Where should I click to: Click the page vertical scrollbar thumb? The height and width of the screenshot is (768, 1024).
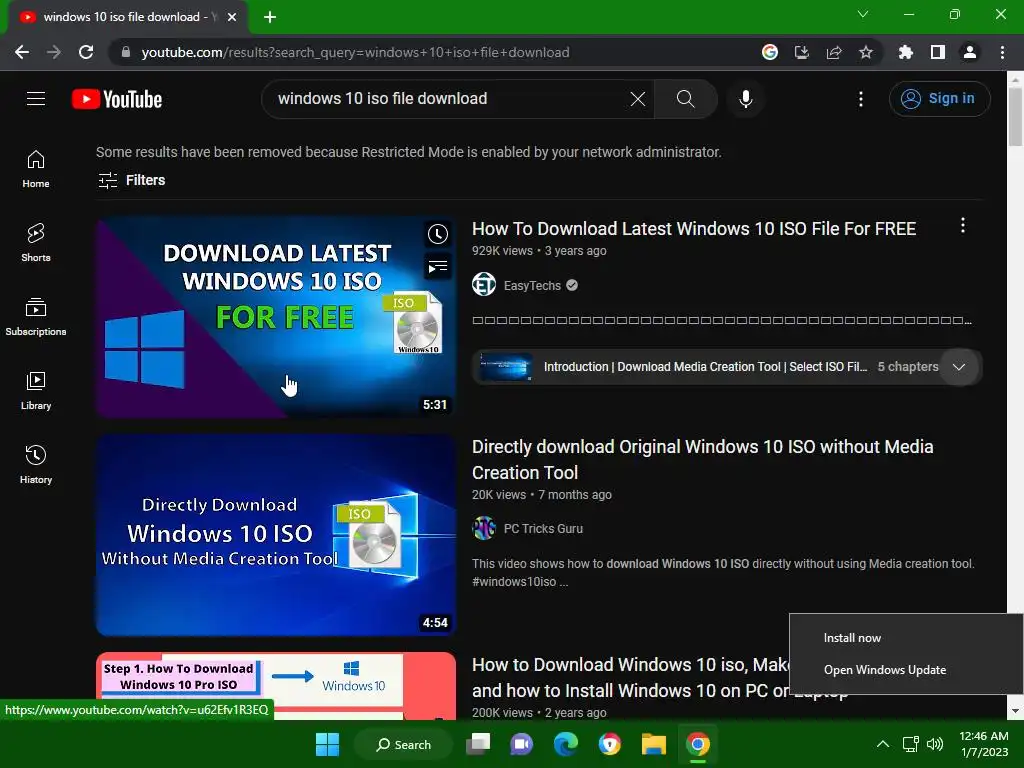point(1015,116)
